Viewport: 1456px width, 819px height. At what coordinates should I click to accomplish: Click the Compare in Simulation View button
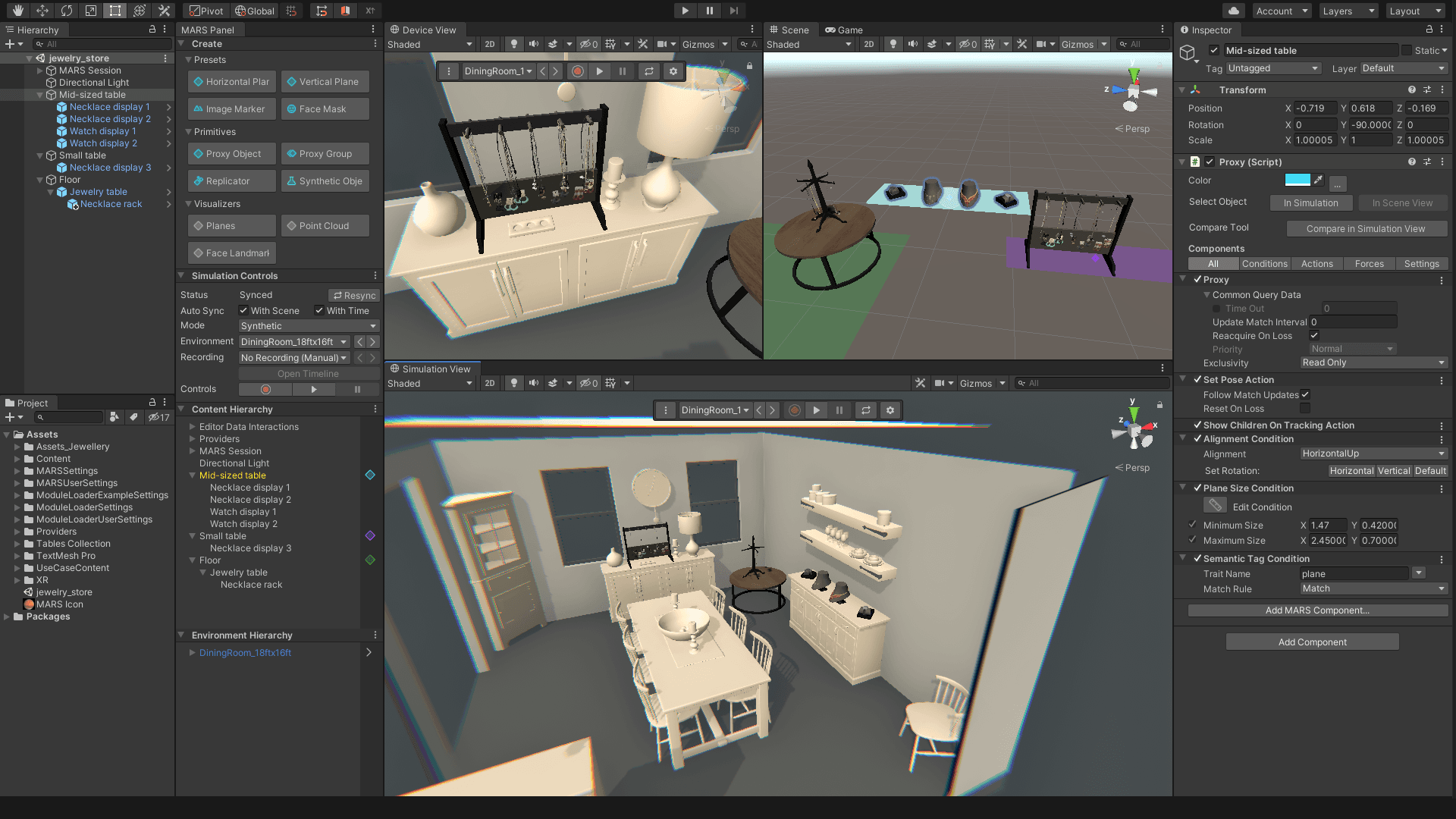pyautogui.click(x=1367, y=228)
